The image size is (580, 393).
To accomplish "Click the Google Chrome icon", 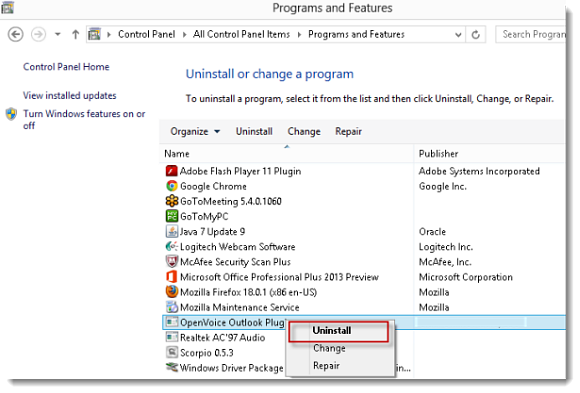I will [172, 186].
